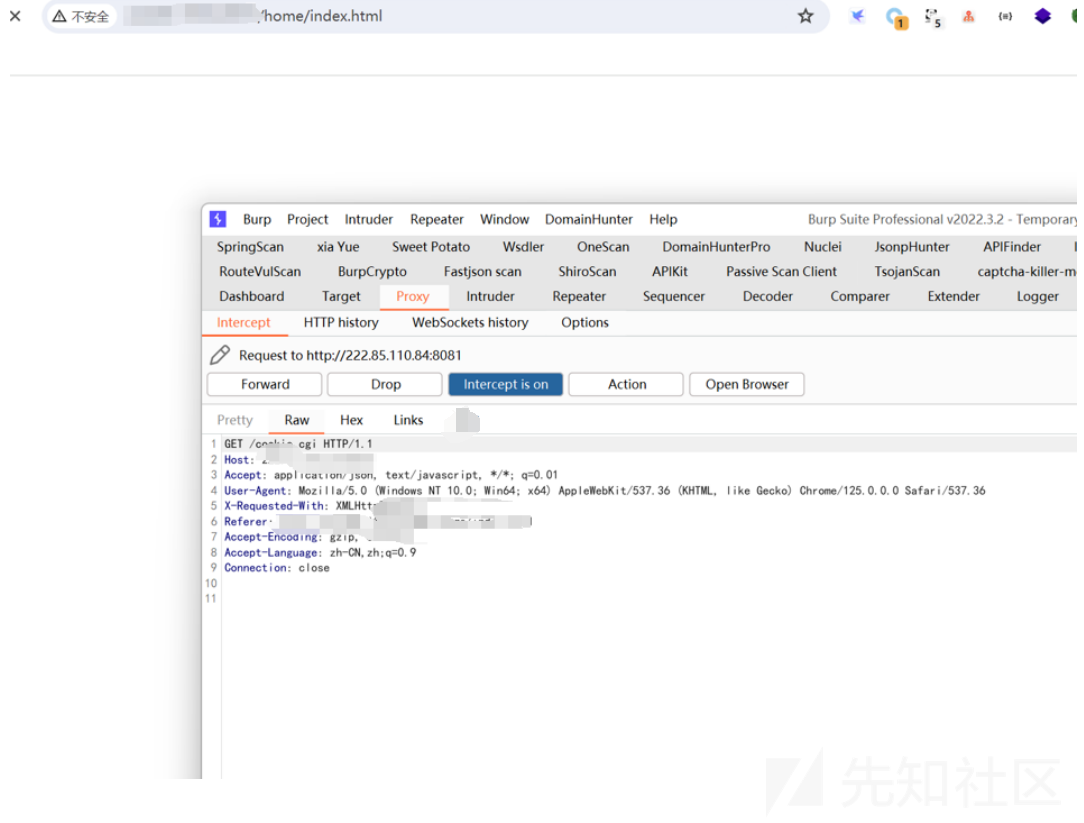Select the Fastjson scan tab
This screenshot has width=1084, height=823.
483,272
